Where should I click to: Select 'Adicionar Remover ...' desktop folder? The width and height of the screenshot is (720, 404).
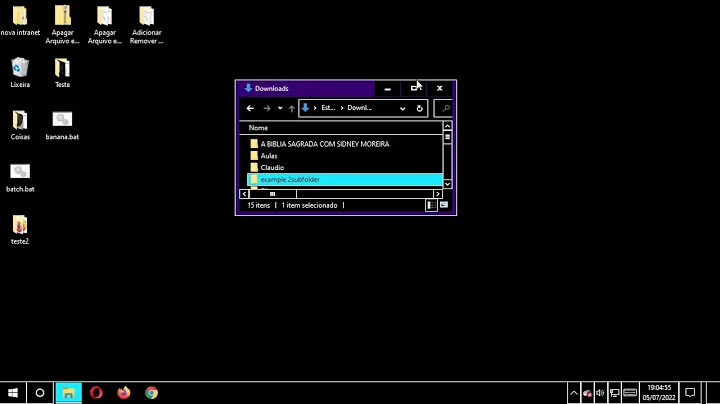146,25
